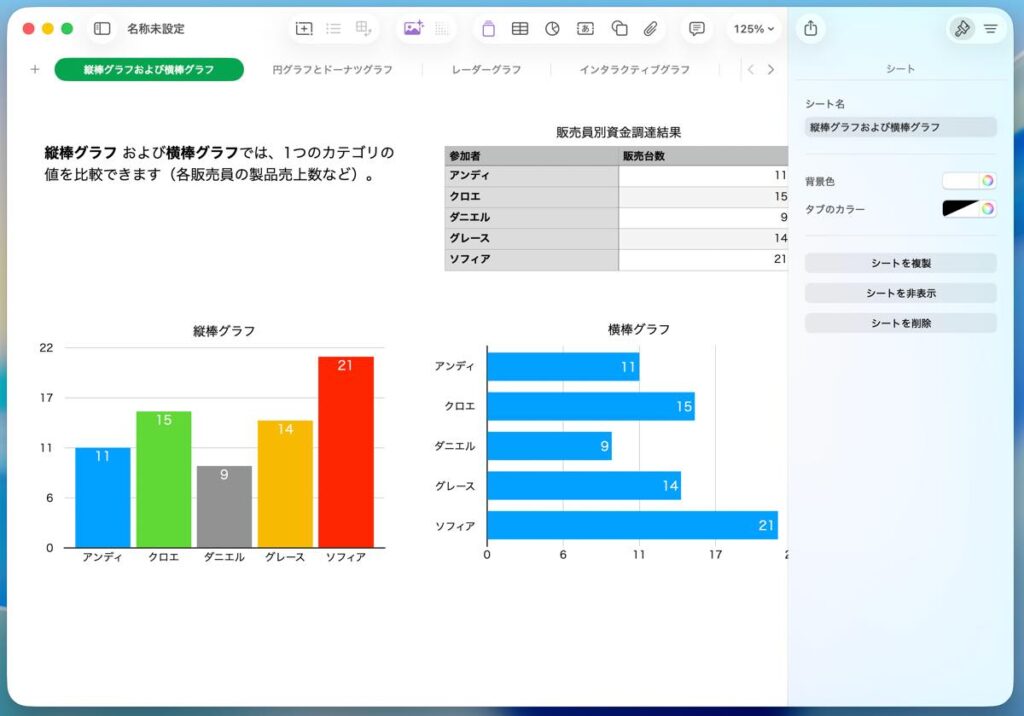Toggle the Format paintbrush inspector icon
This screenshot has width=1024, height=716.
(961, 29)
